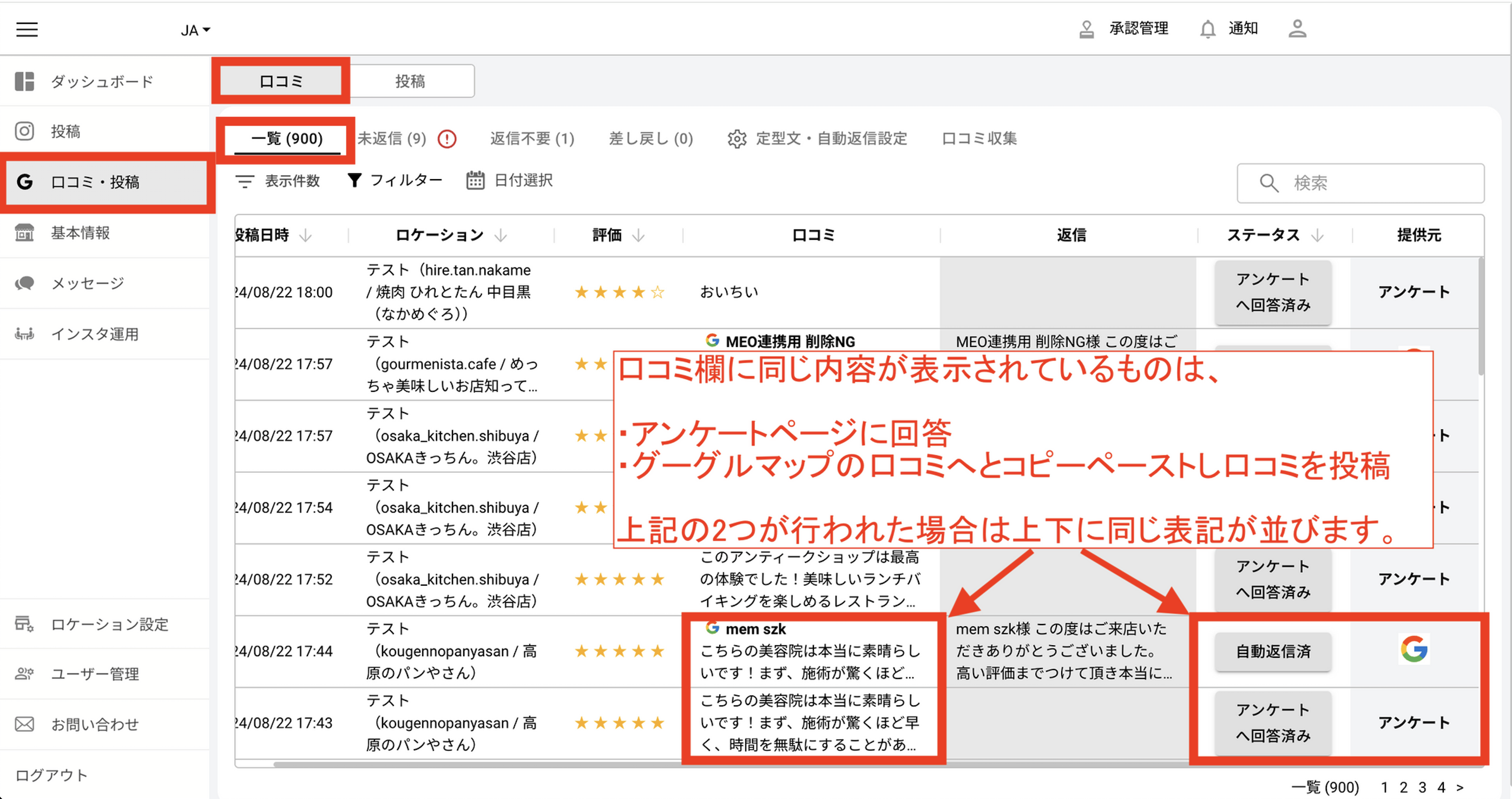Click the notification bell icon
The height and width of the screenshot is (799, 1512).
[1207, 29]
